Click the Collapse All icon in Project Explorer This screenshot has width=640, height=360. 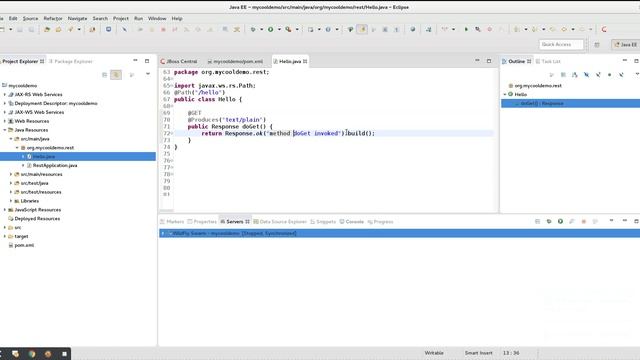[104, 75]
